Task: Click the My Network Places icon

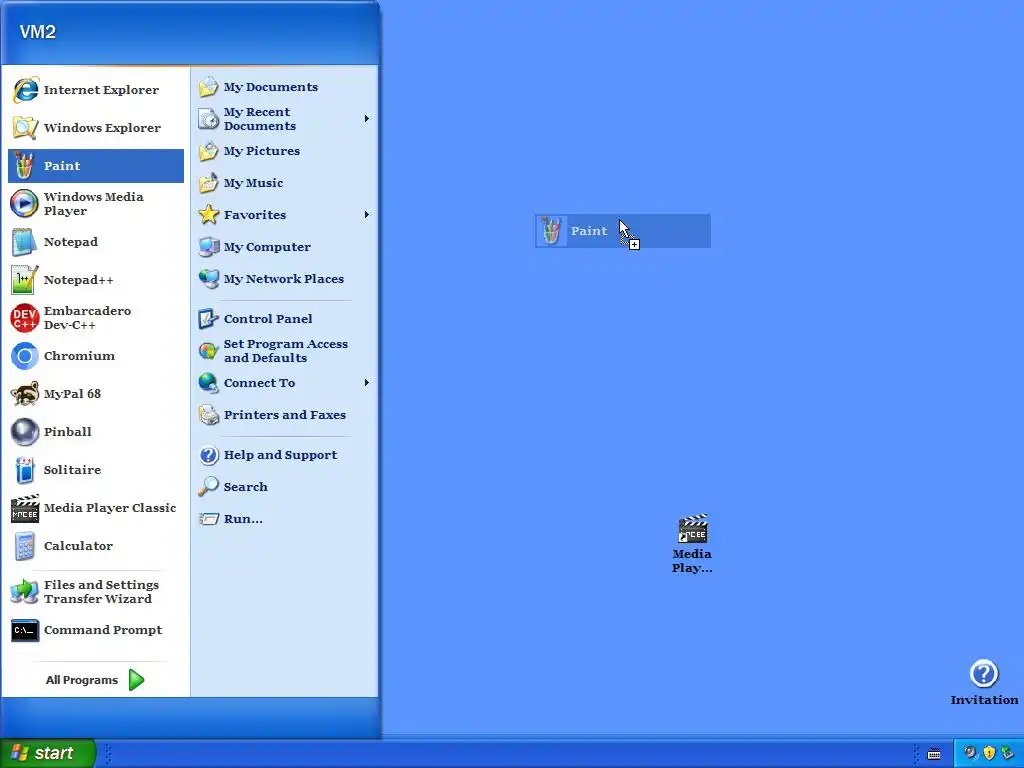Action: tap(208, 279)
